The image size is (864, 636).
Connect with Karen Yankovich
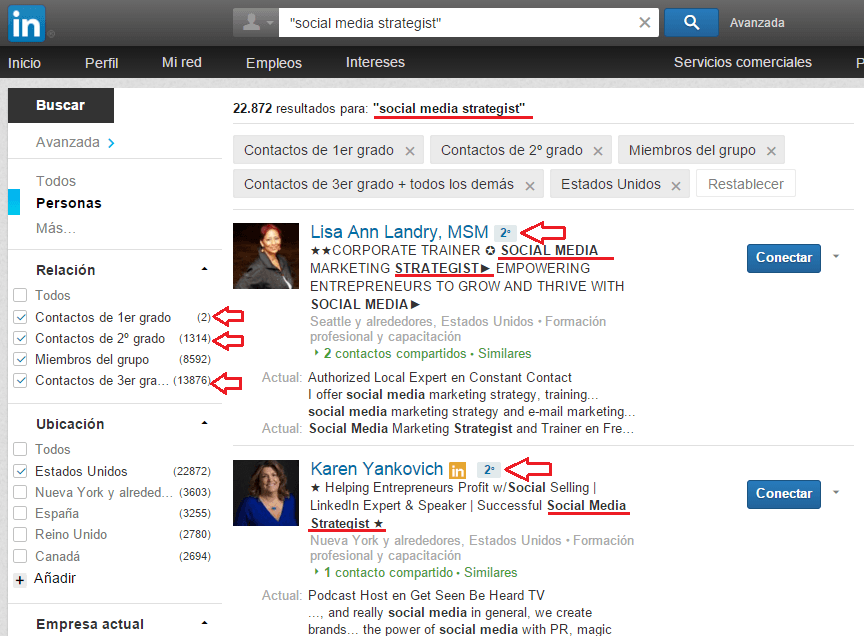point(784,494)
